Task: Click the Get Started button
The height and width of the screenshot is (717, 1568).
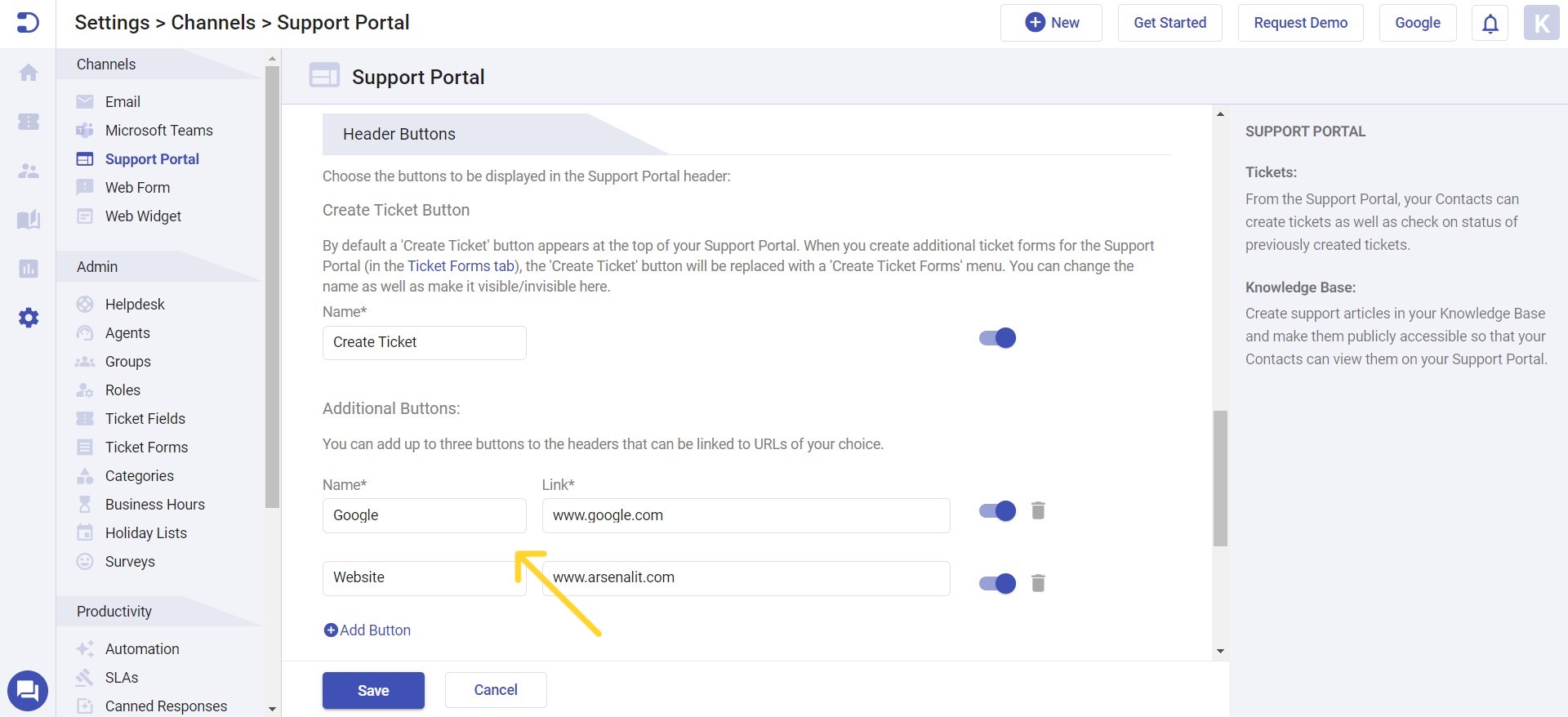Action: click(1169, 23)
